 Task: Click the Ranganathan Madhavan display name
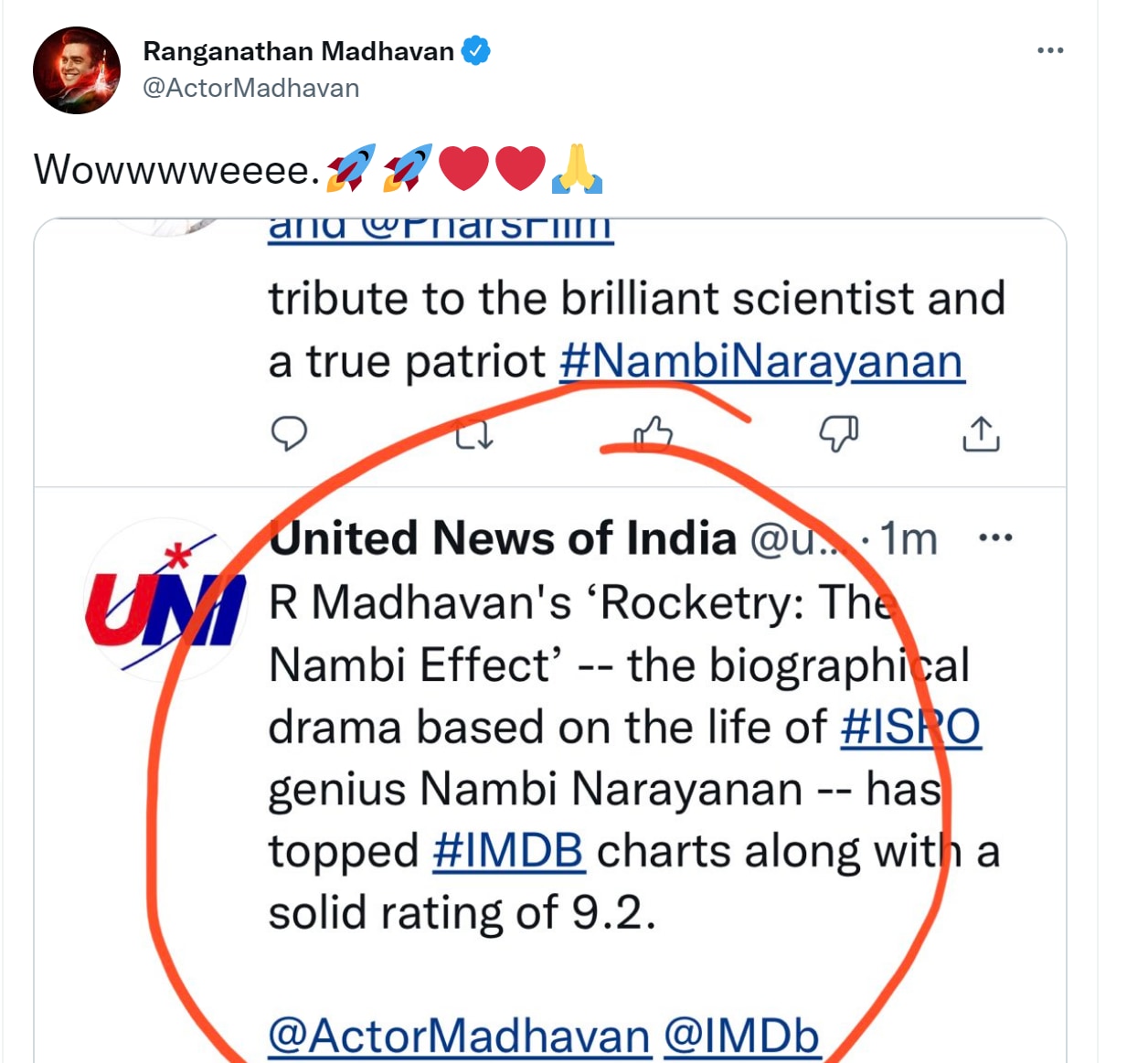click(x=298, y=51)
